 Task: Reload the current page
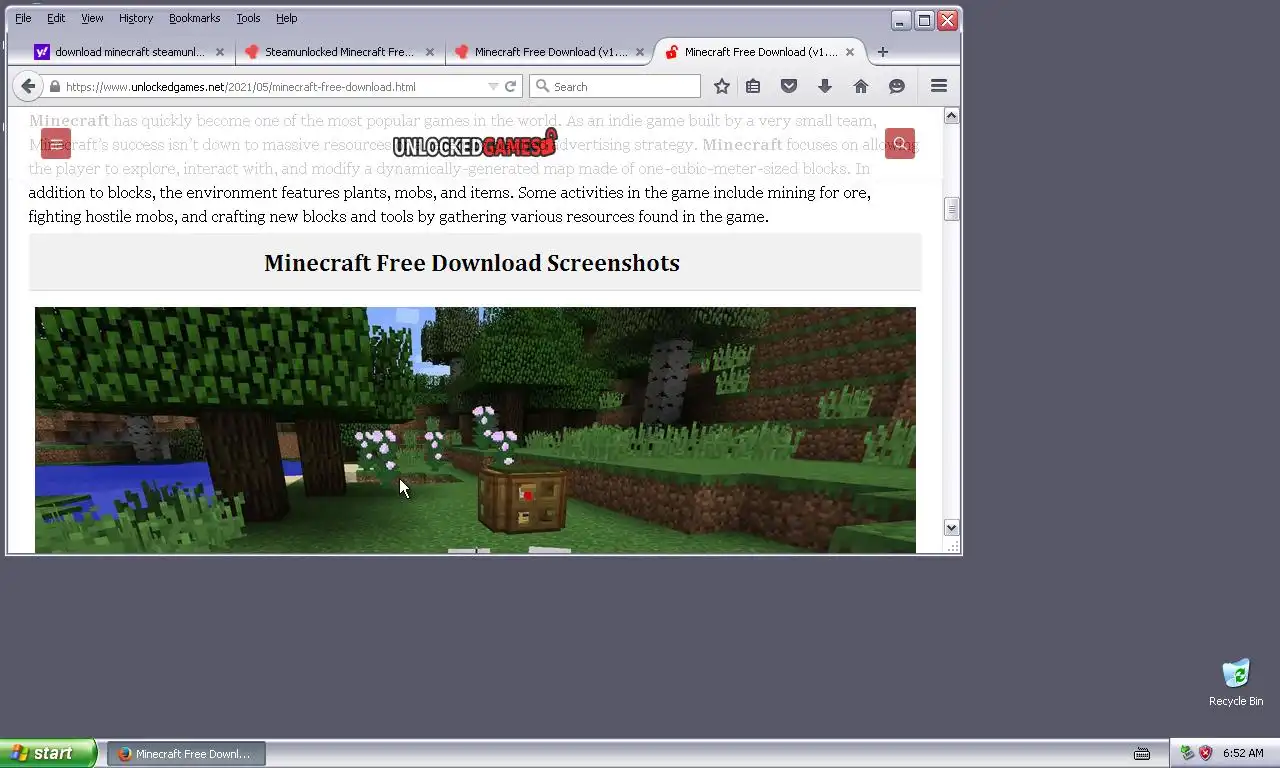[510, 87]
